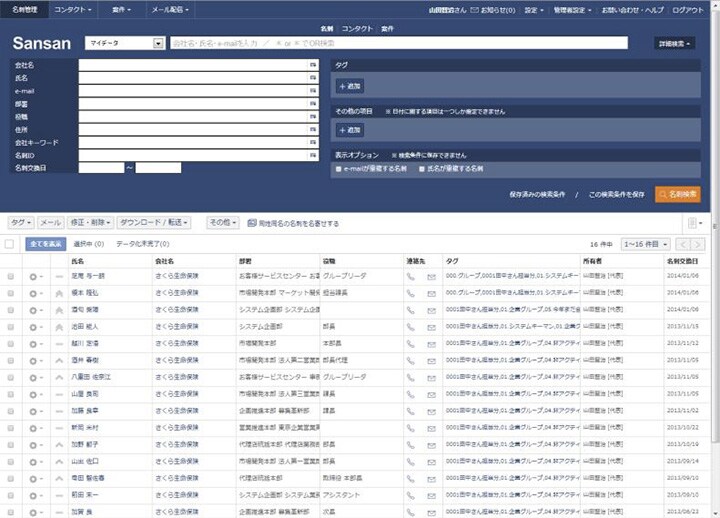Check the 氏名が重複する名刺 option
This screenshot has width=720, height=518.
pos(422,169)
